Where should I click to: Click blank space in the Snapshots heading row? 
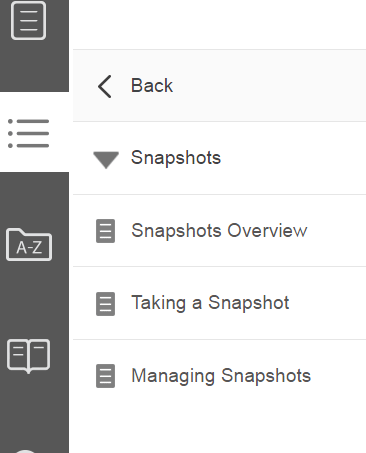coord(293,158)
